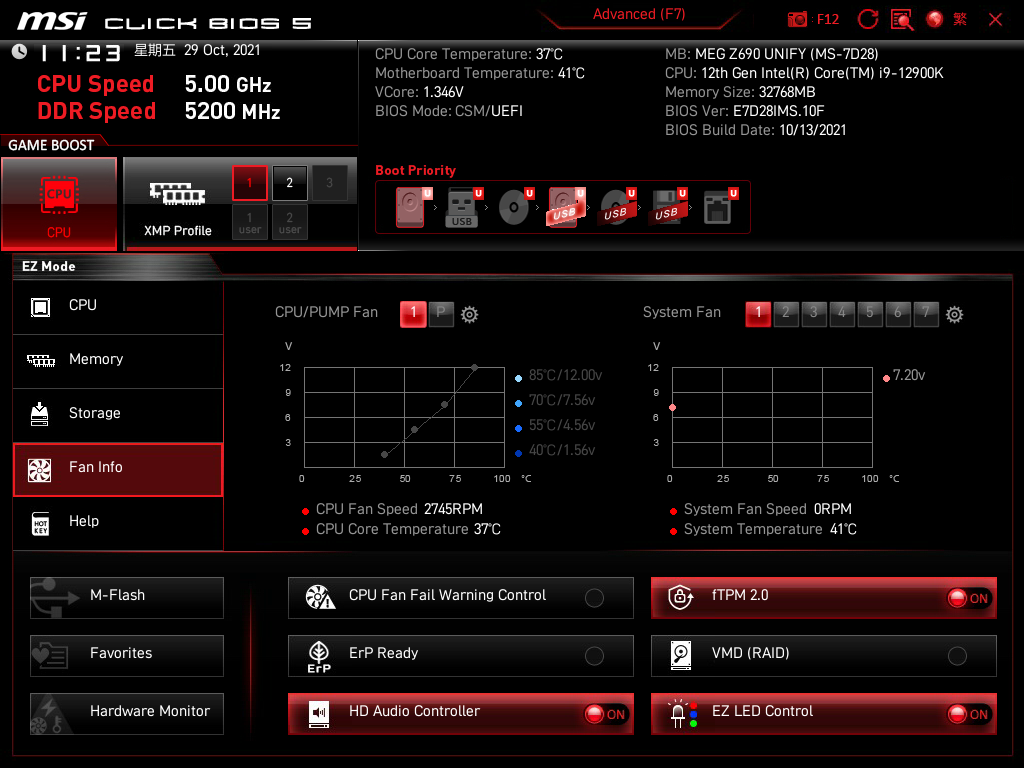The height and width of the screenshot is (768, 1024).
Task: Open the Memory section
Action: pyautogui.click(x=118, y=360)
